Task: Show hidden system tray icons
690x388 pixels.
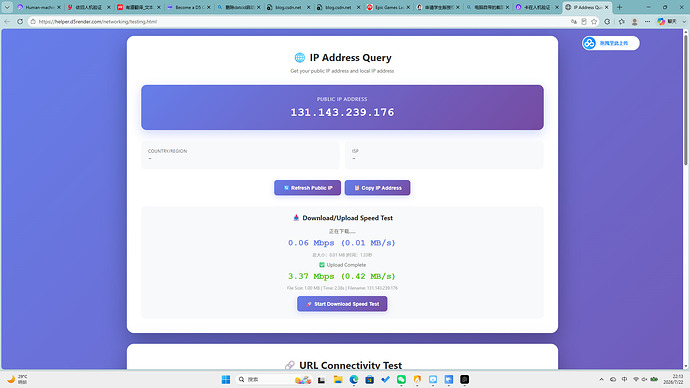Action: coord(602,379)
